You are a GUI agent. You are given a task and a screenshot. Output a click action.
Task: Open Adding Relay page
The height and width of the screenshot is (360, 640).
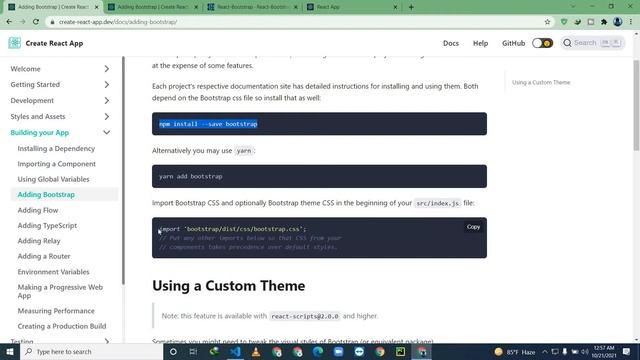tap(39, 241)
